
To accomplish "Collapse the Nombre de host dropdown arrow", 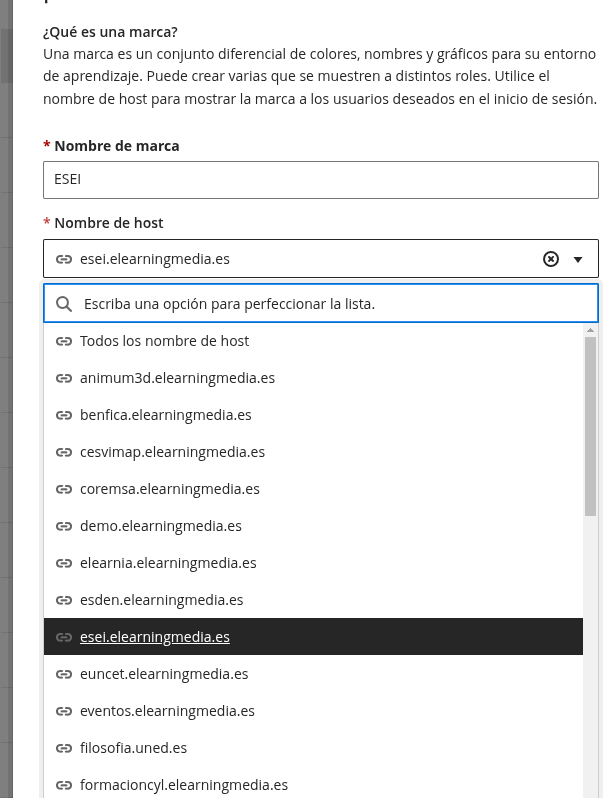I will point(577,260).
